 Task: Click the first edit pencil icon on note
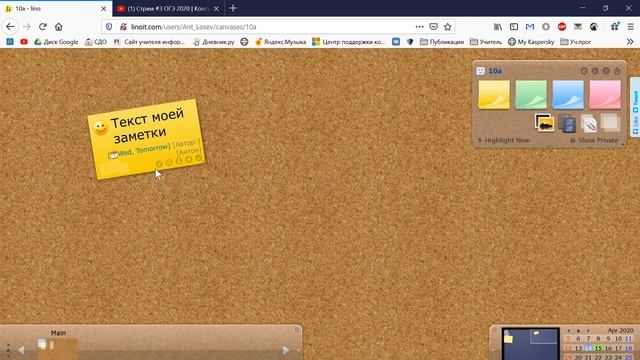coord(159,164)
